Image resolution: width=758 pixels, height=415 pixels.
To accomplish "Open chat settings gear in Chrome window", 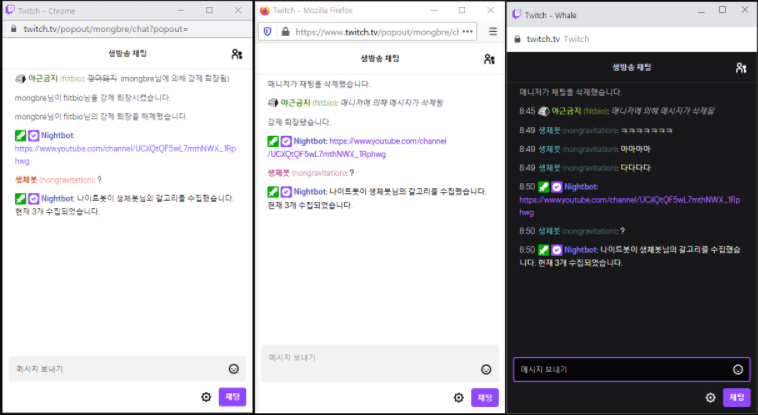I will pos(206,397).
